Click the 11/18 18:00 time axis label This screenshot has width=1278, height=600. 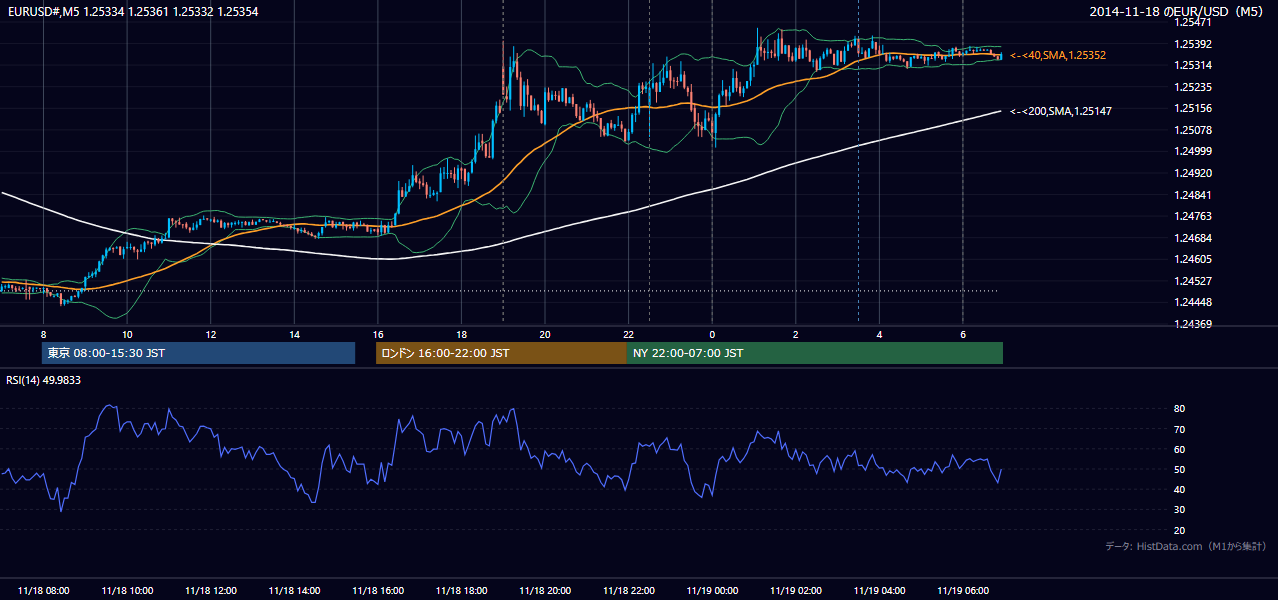(461, 590)
